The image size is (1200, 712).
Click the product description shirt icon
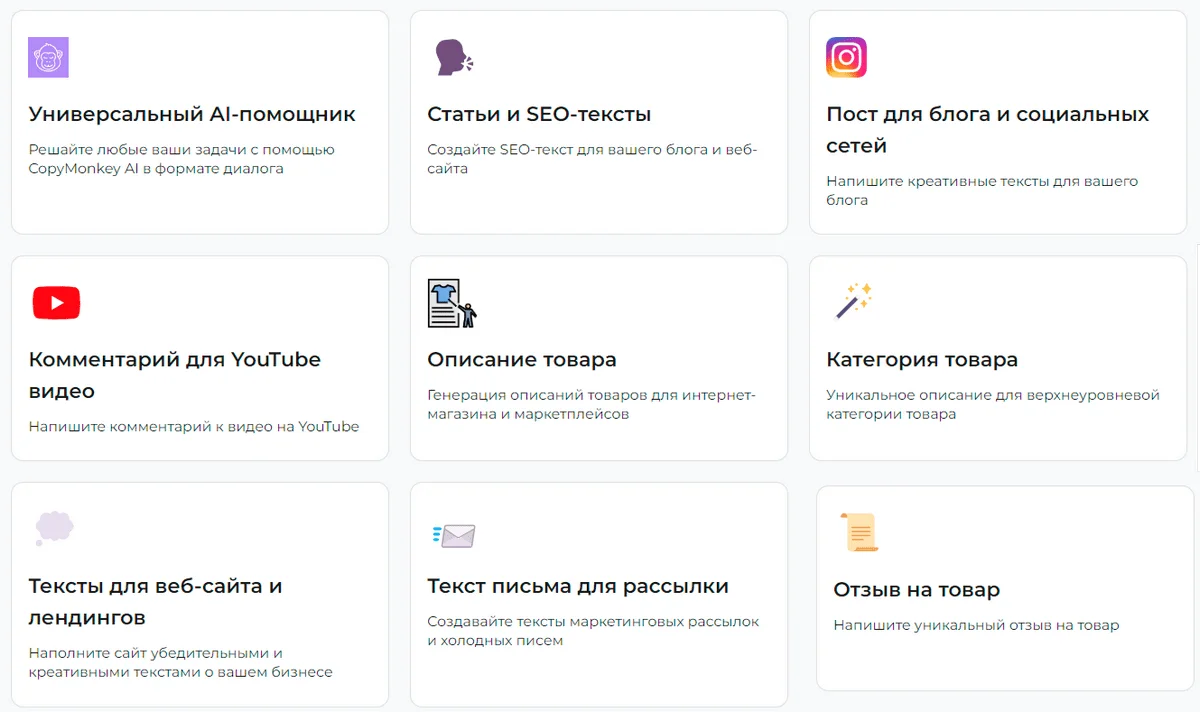click(x=452, y=303)
